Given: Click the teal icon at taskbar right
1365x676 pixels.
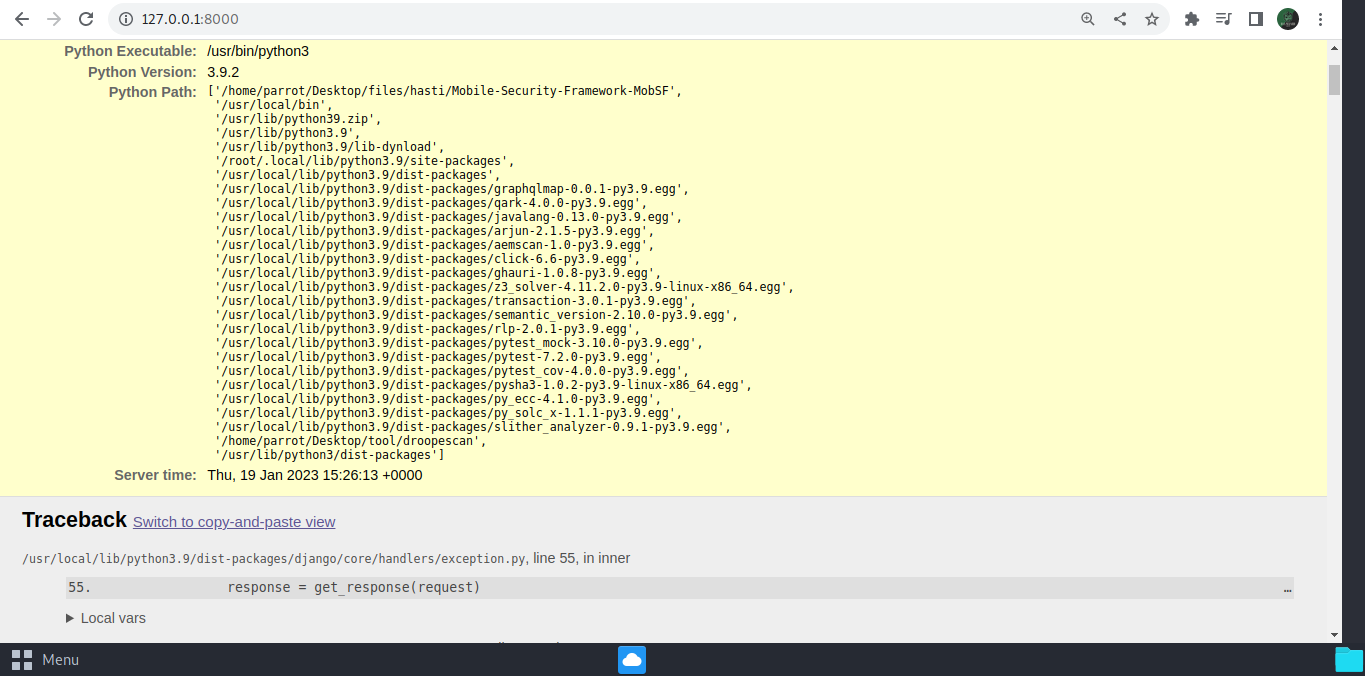Looking at the screenshot, I should tap(1349, 659).
